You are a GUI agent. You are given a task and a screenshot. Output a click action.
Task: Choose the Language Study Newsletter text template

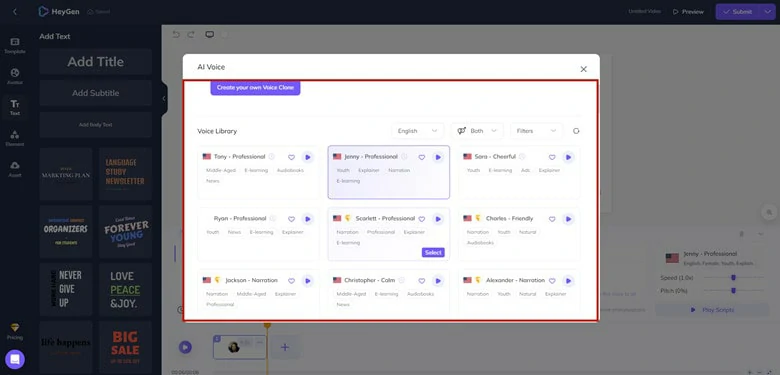(x=125, y=174)
